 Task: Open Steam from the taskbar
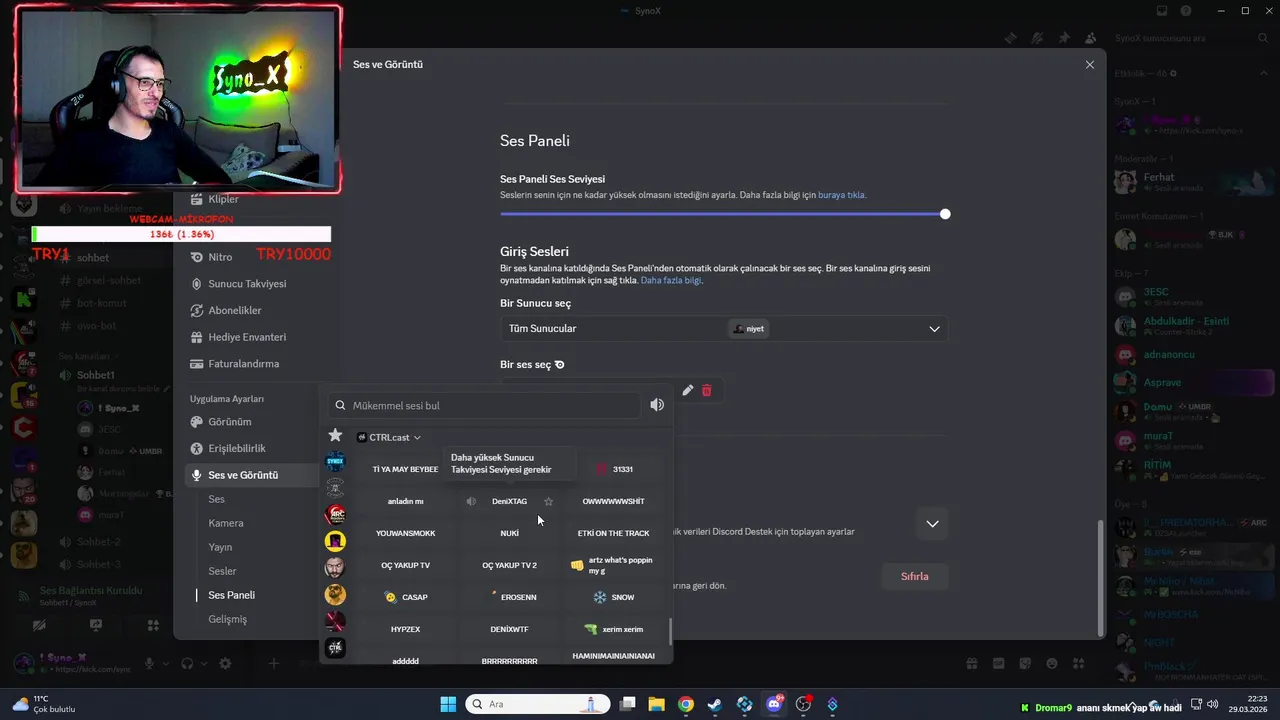[x=714, y=704]
